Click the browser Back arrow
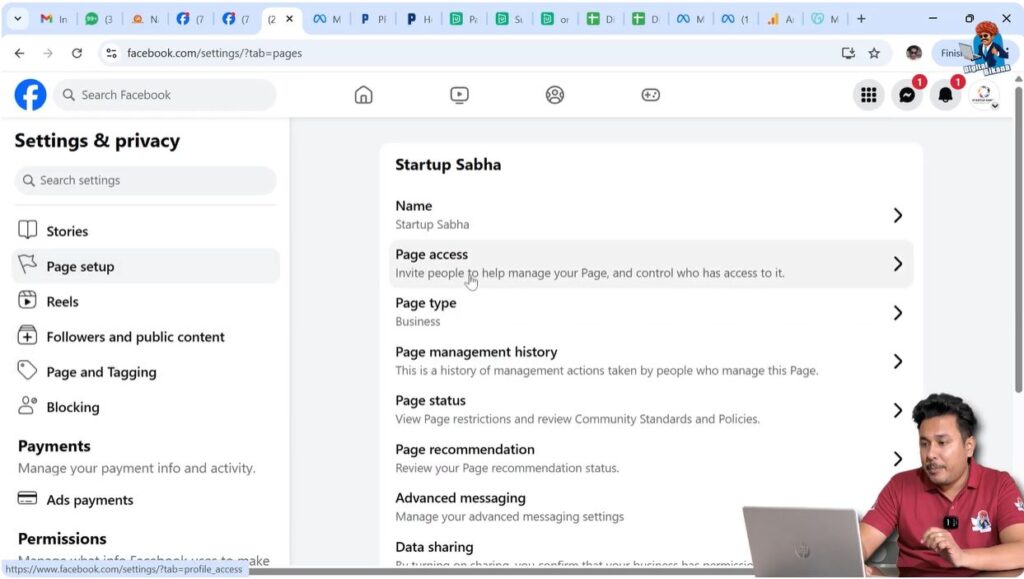This screenshot has height=579, width=1024. 20,54
